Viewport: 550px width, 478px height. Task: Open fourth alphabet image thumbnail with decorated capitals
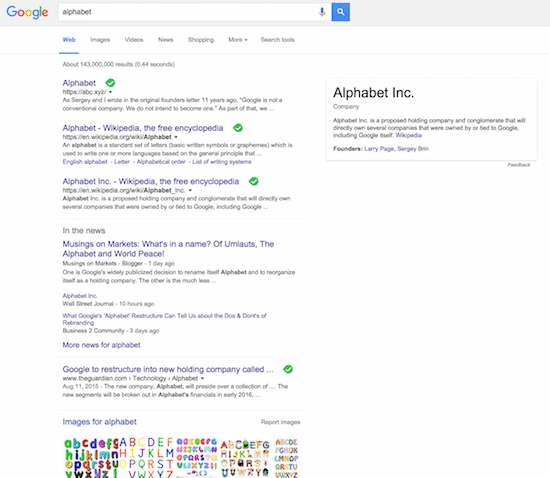pyautogui.click(x=246, y=457)
